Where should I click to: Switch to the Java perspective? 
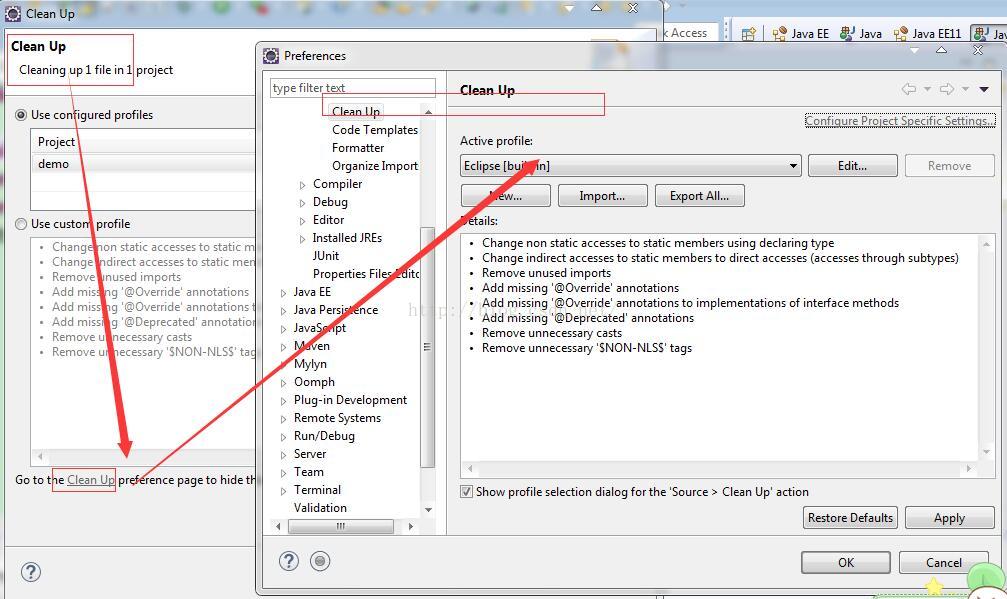(861, 34)
